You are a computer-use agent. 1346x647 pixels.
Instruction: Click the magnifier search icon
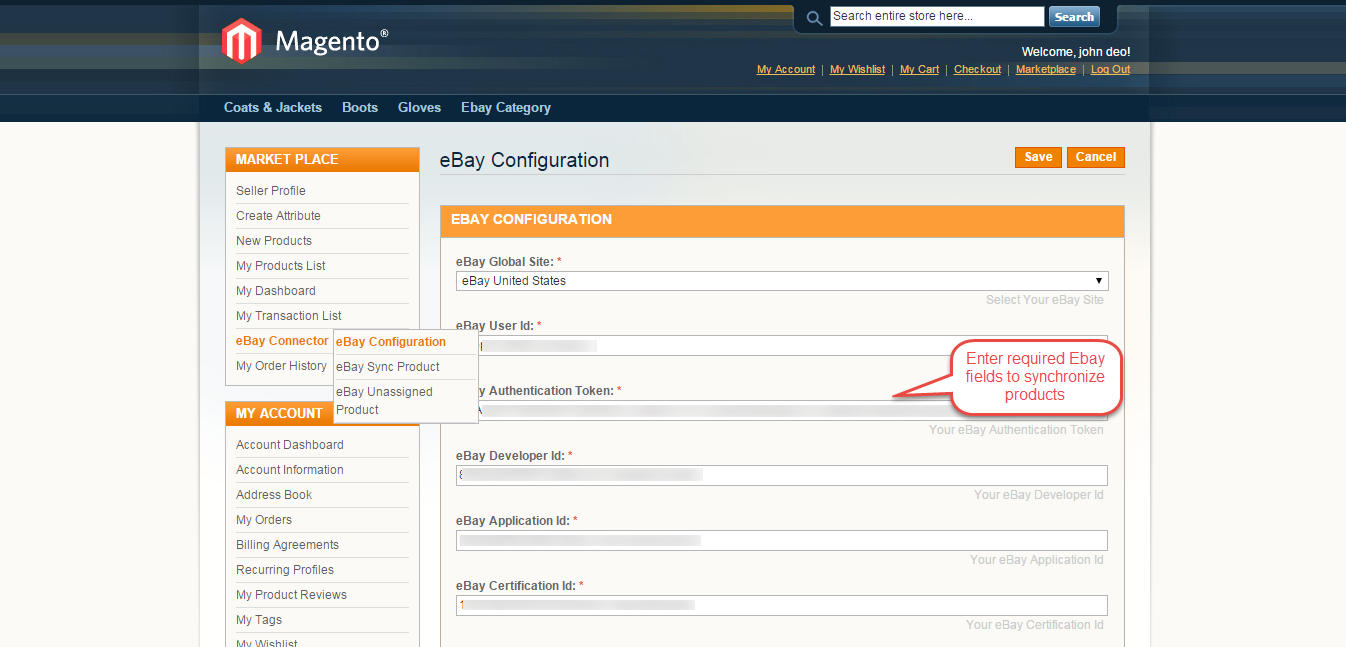click(813, 18)
